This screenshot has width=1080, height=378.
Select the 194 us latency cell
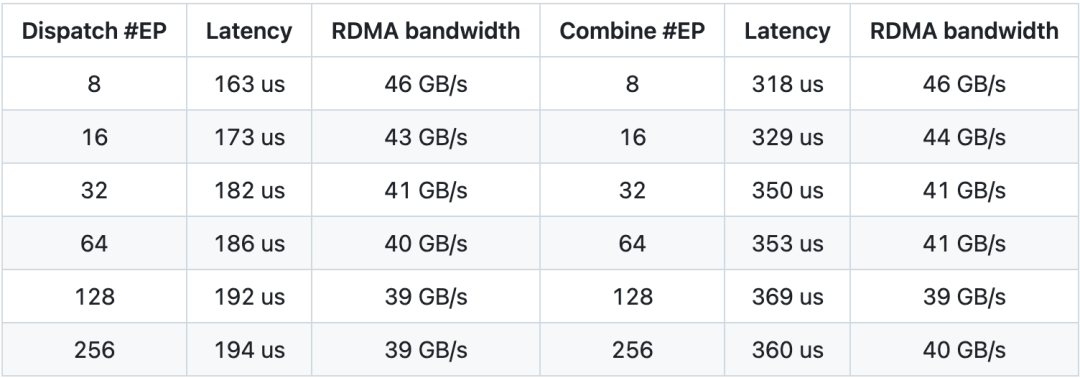tap(249, 349)
